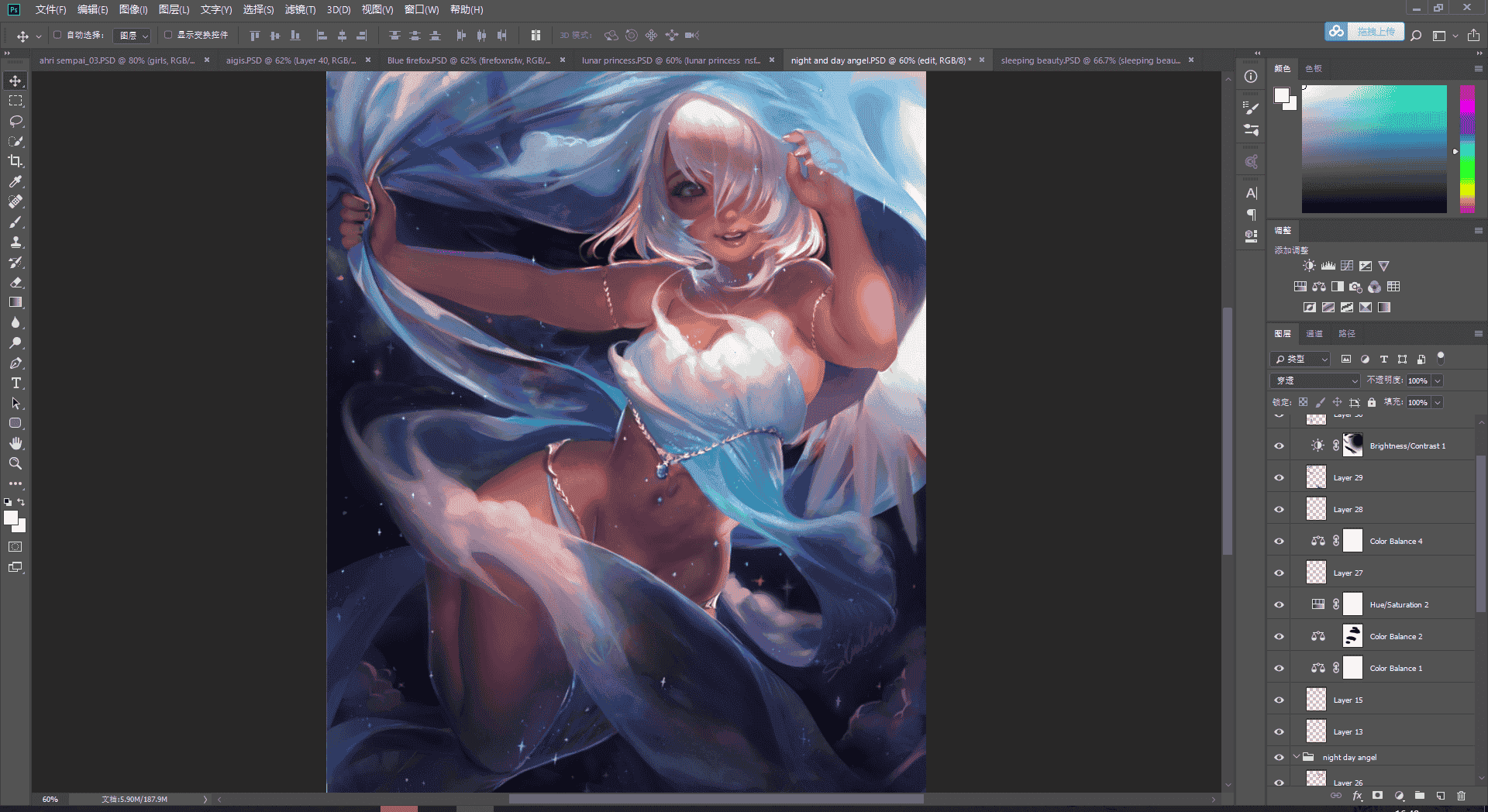Select the Rectangular Marquee tool
Viewport: 1488px width, 812px height.
[15, 101]
